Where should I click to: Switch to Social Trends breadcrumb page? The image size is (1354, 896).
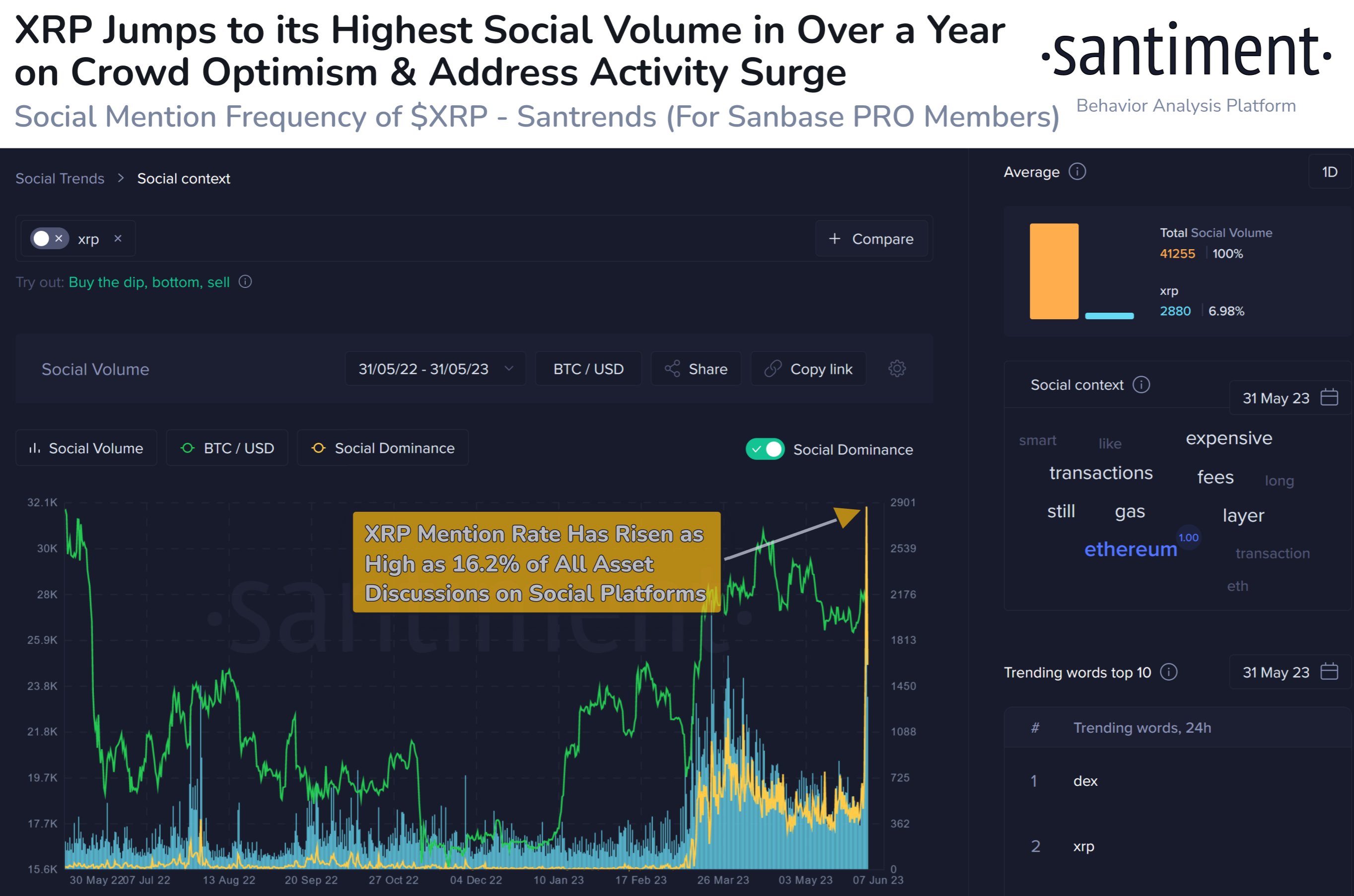tap(60, 178)
